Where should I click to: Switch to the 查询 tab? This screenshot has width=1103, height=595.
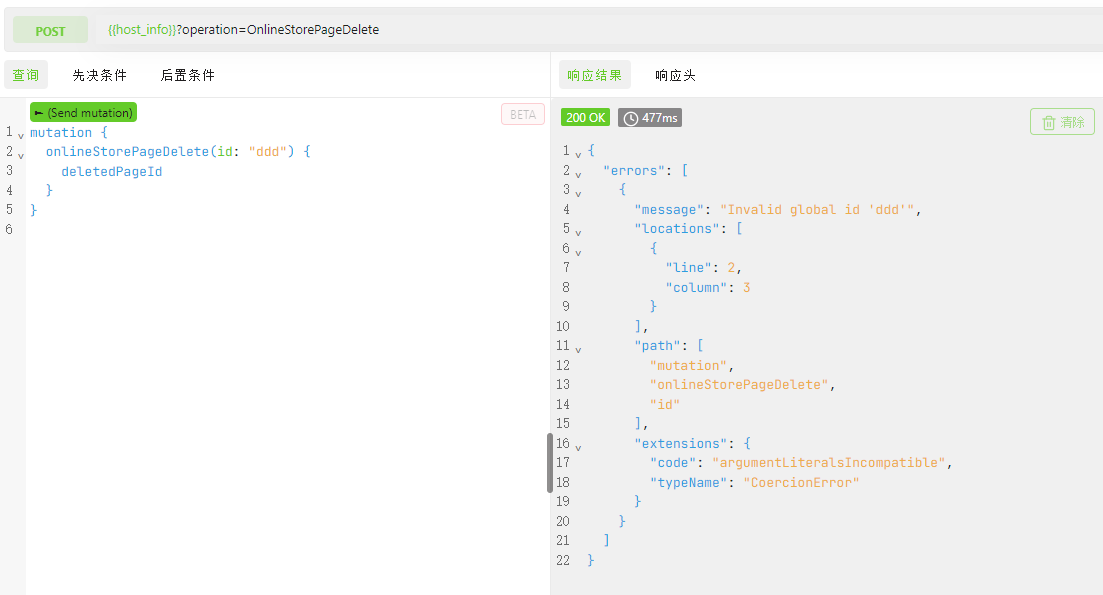click(x=26, y=75)
